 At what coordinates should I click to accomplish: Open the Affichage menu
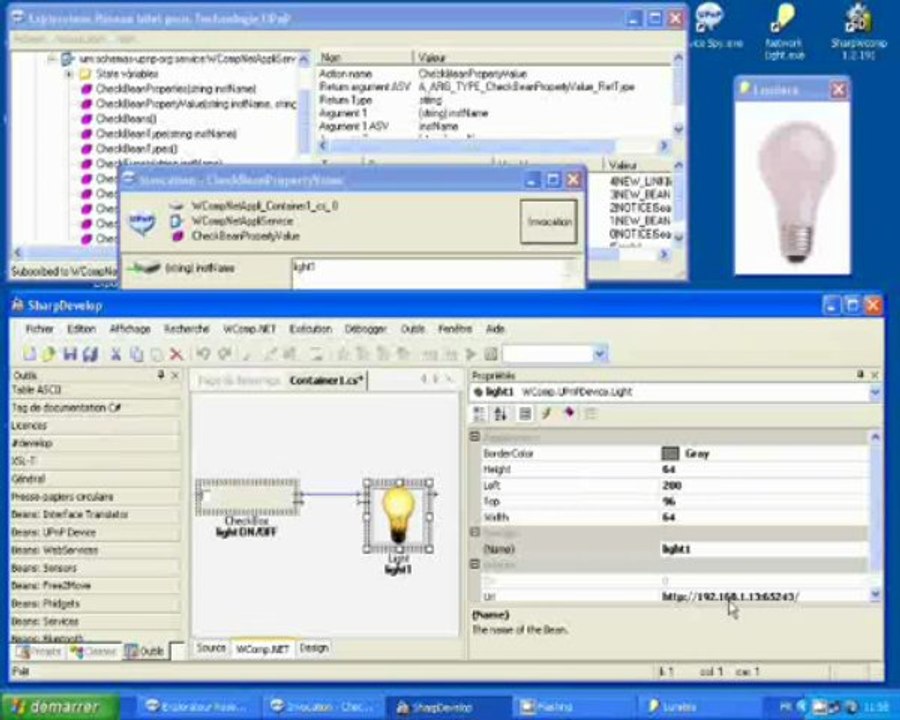click(x=130, y=329)
